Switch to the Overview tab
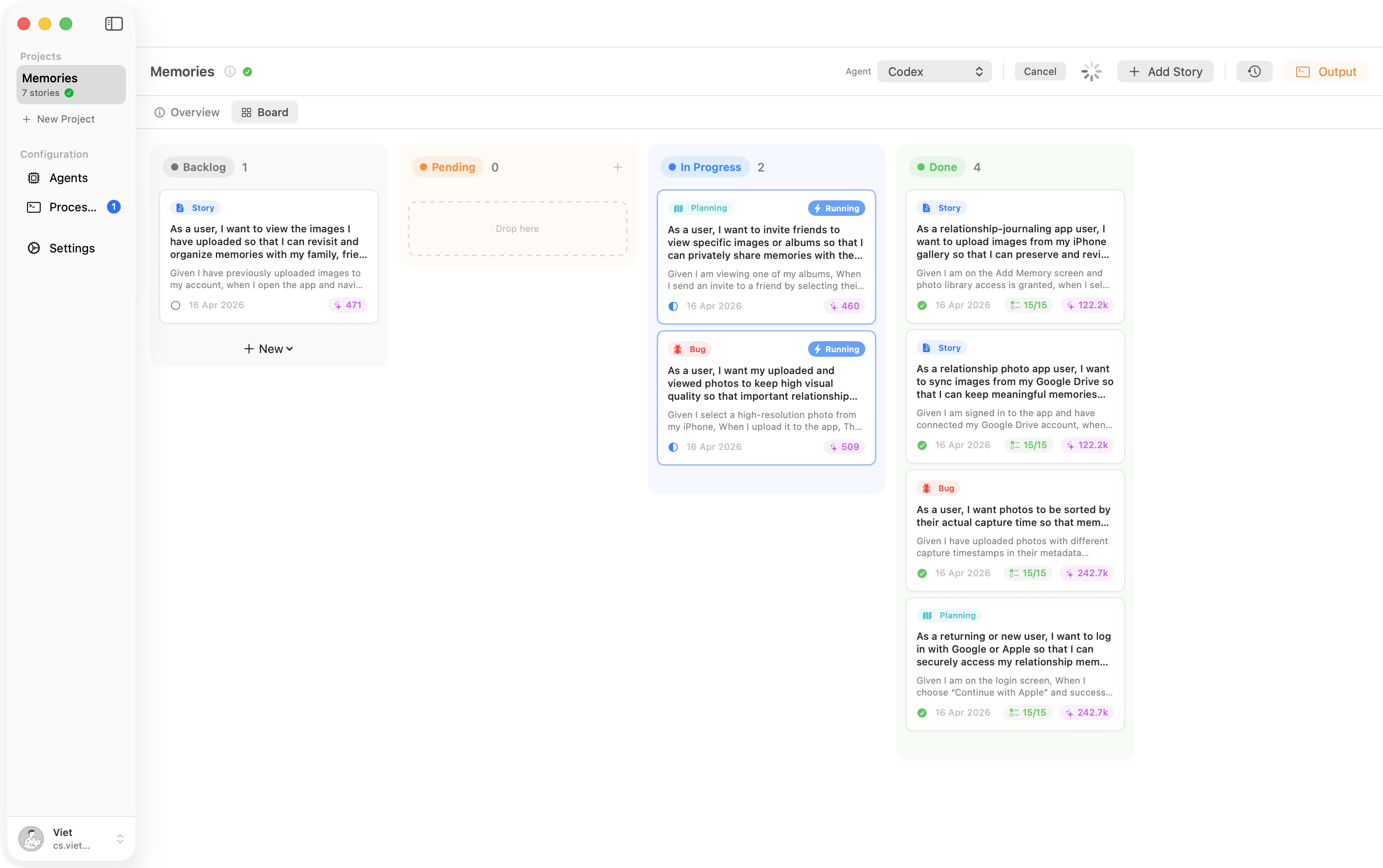Screen dimensions: 1383x868 (x=187, y=113)
